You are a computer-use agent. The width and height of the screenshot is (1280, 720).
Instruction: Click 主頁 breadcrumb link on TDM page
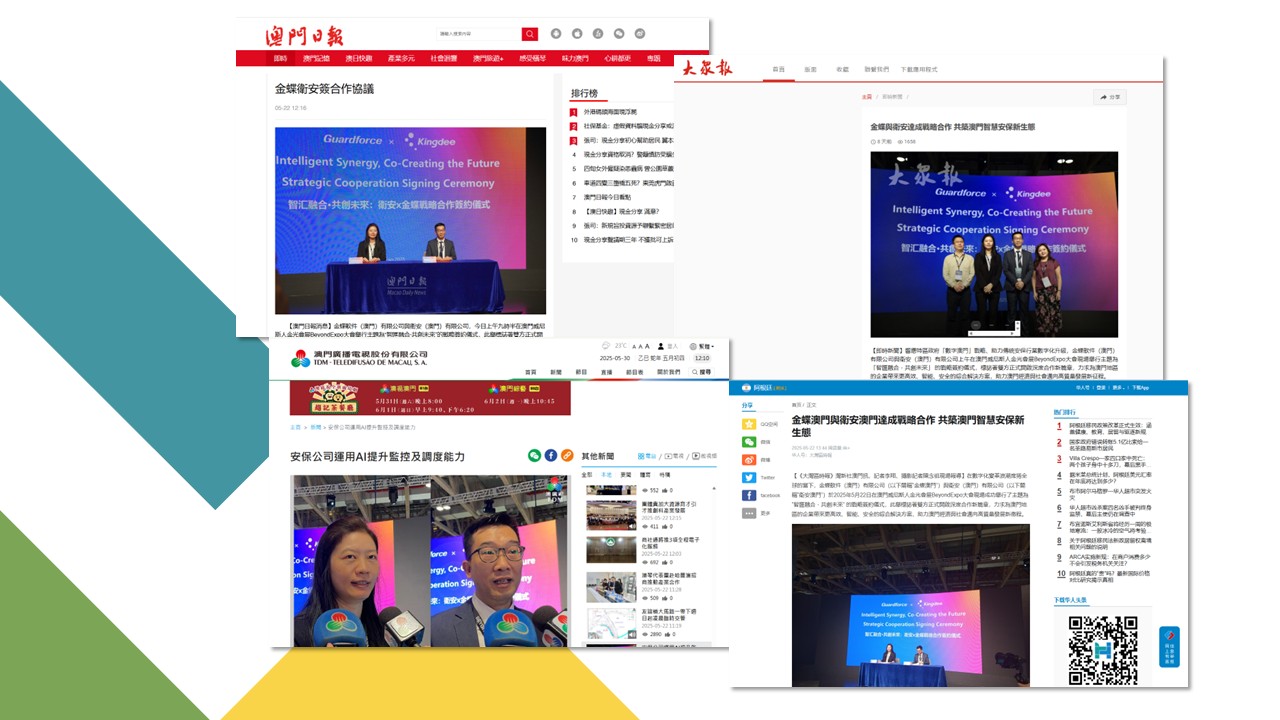click(295, 426)
